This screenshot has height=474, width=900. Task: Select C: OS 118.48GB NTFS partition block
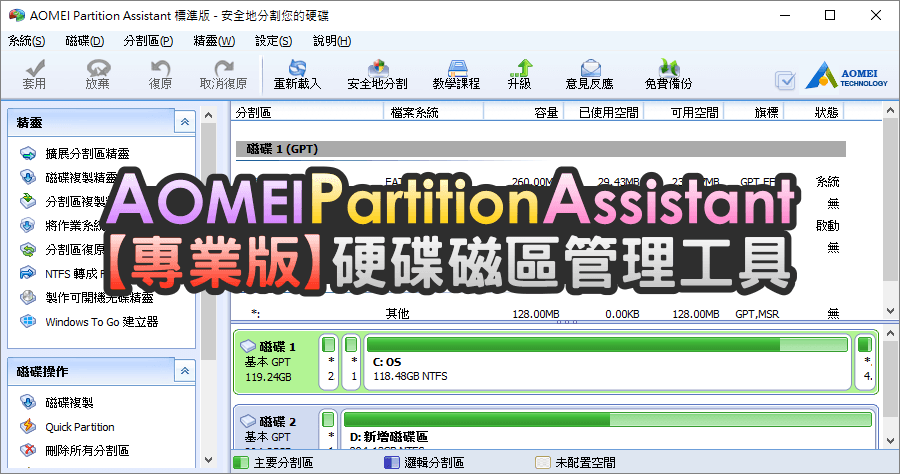[607, 363]
